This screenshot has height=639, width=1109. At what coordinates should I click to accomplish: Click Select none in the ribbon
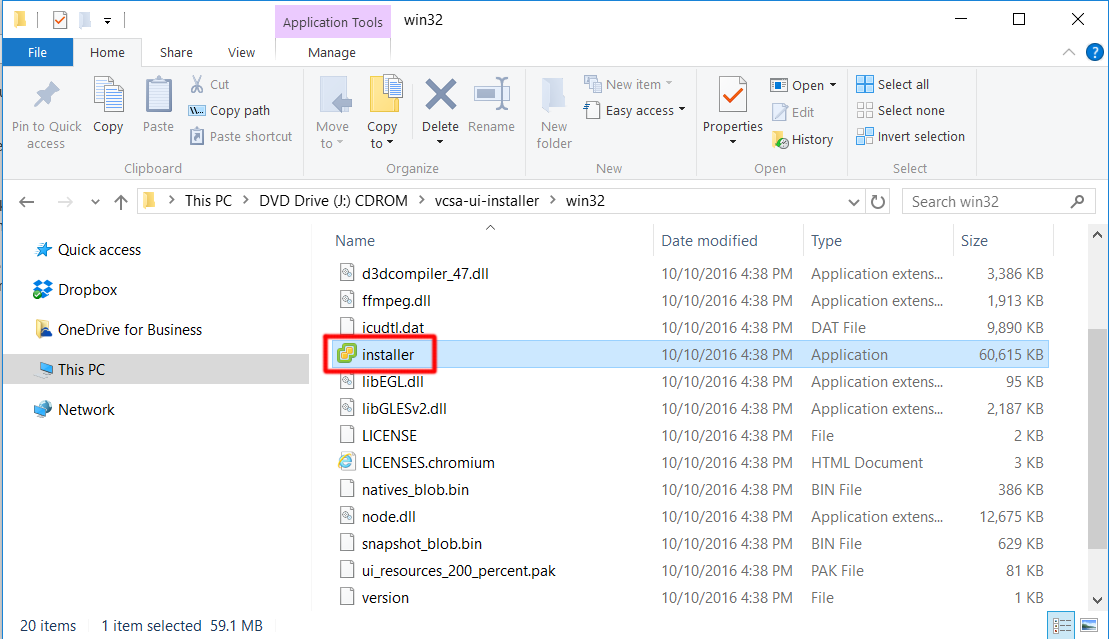[900, 110]
